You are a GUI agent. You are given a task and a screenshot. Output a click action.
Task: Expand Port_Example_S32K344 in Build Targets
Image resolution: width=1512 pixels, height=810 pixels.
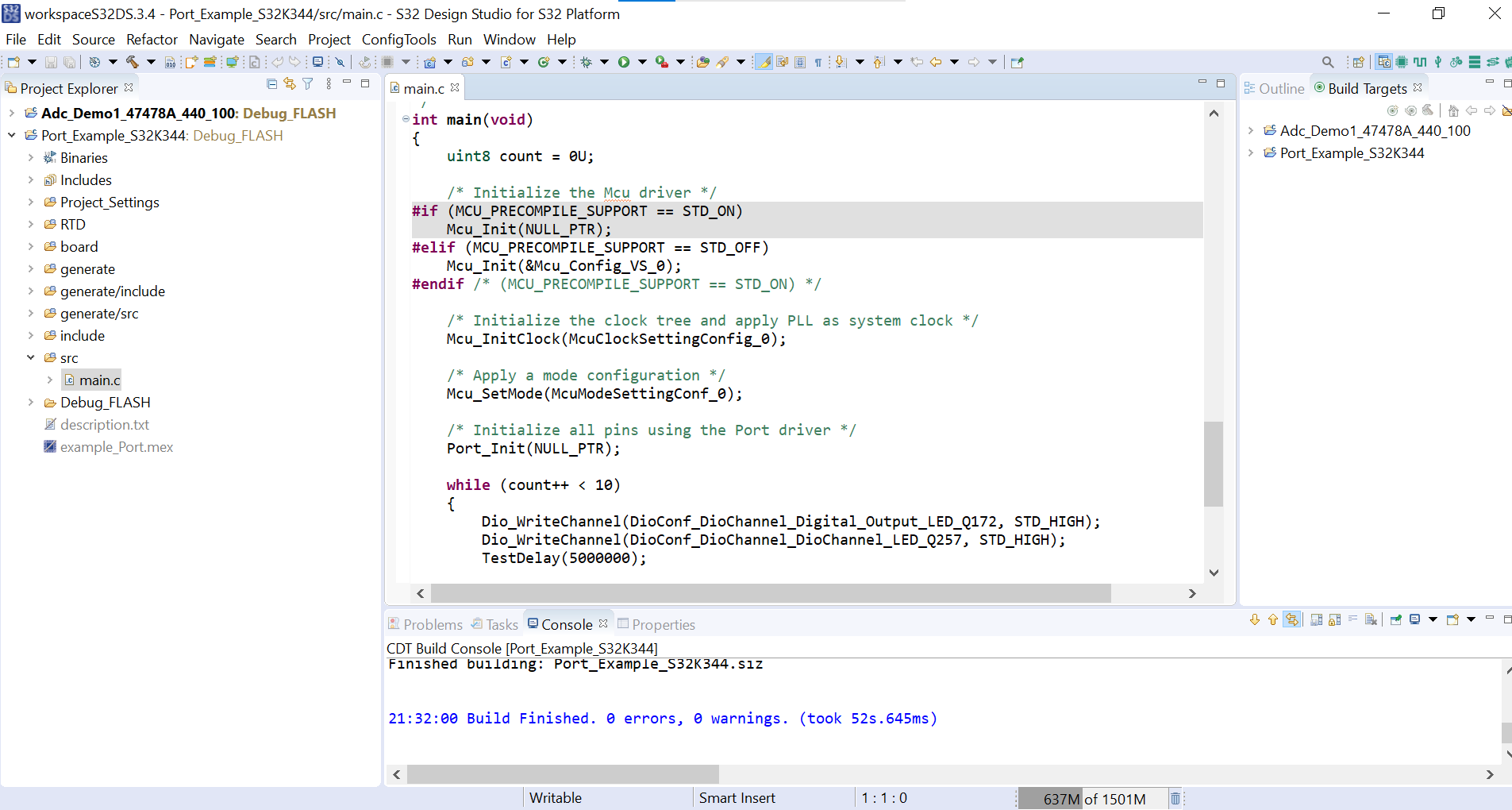point(1251,152)
